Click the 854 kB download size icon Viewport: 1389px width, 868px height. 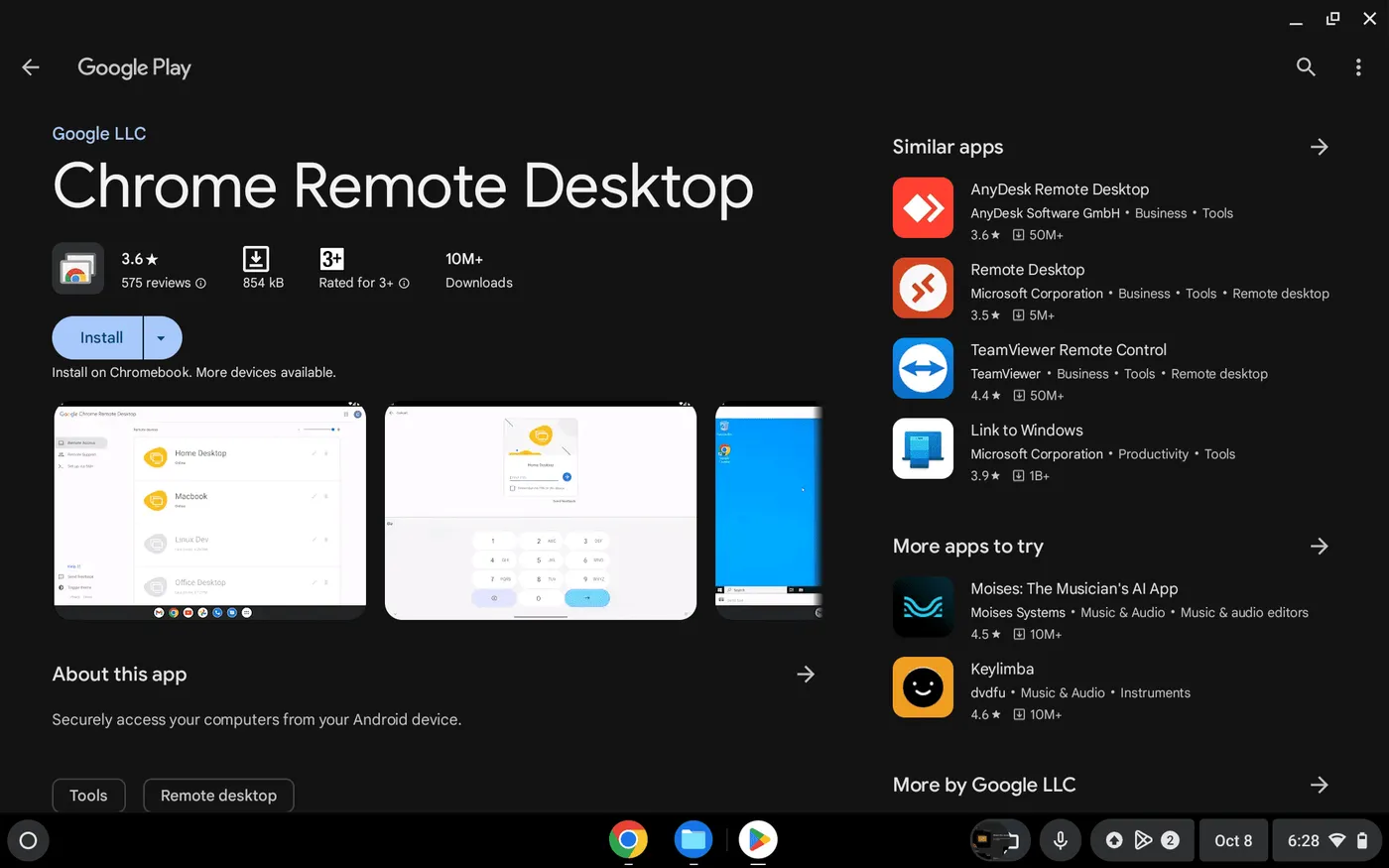pos(256,259)
